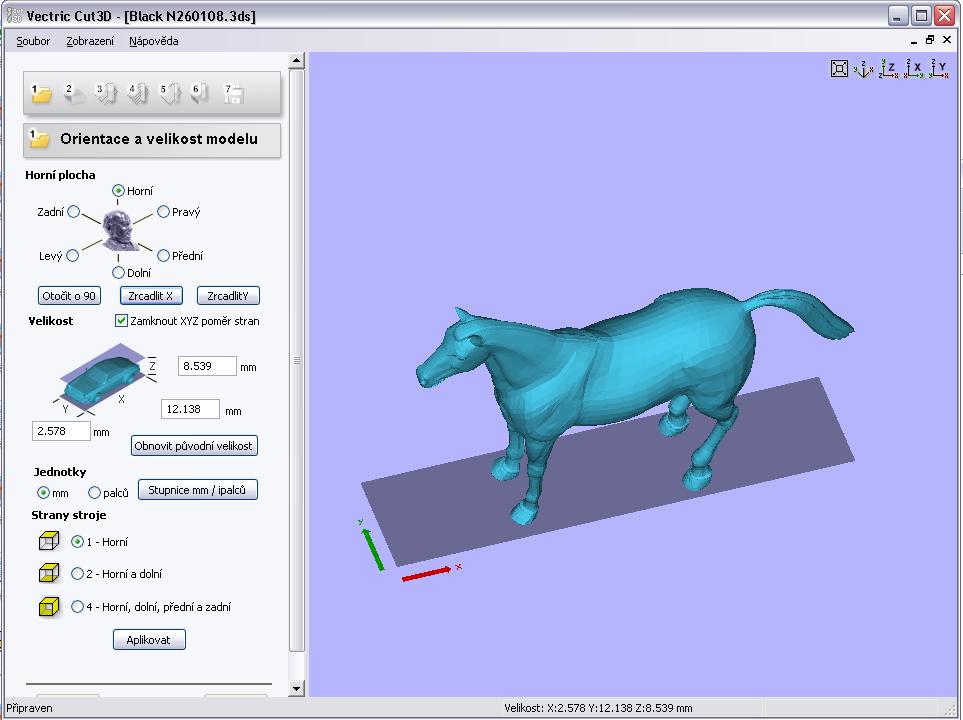Image resolution: width=963 pixels, height=720 pixels.
Task: Open the Nápověda menu
Action: coord(153,41)
